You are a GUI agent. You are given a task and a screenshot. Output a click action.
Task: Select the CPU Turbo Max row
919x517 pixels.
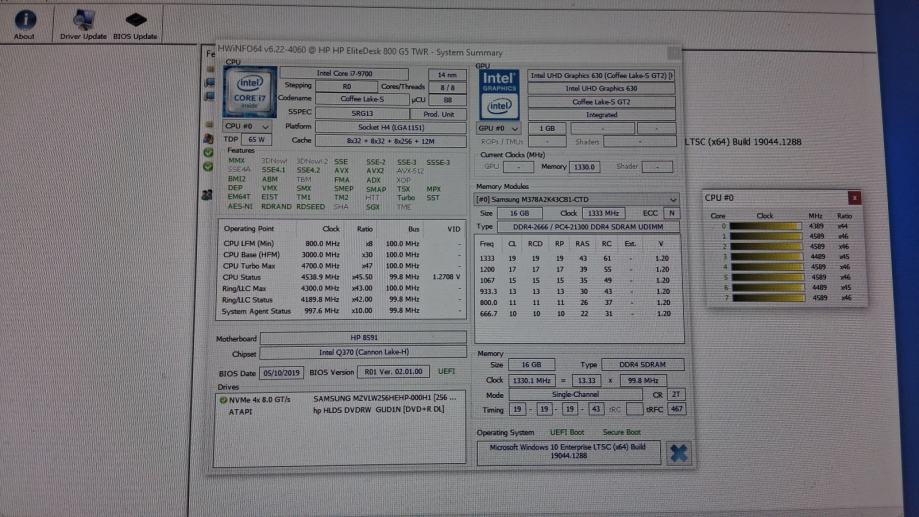click(341, 266)
